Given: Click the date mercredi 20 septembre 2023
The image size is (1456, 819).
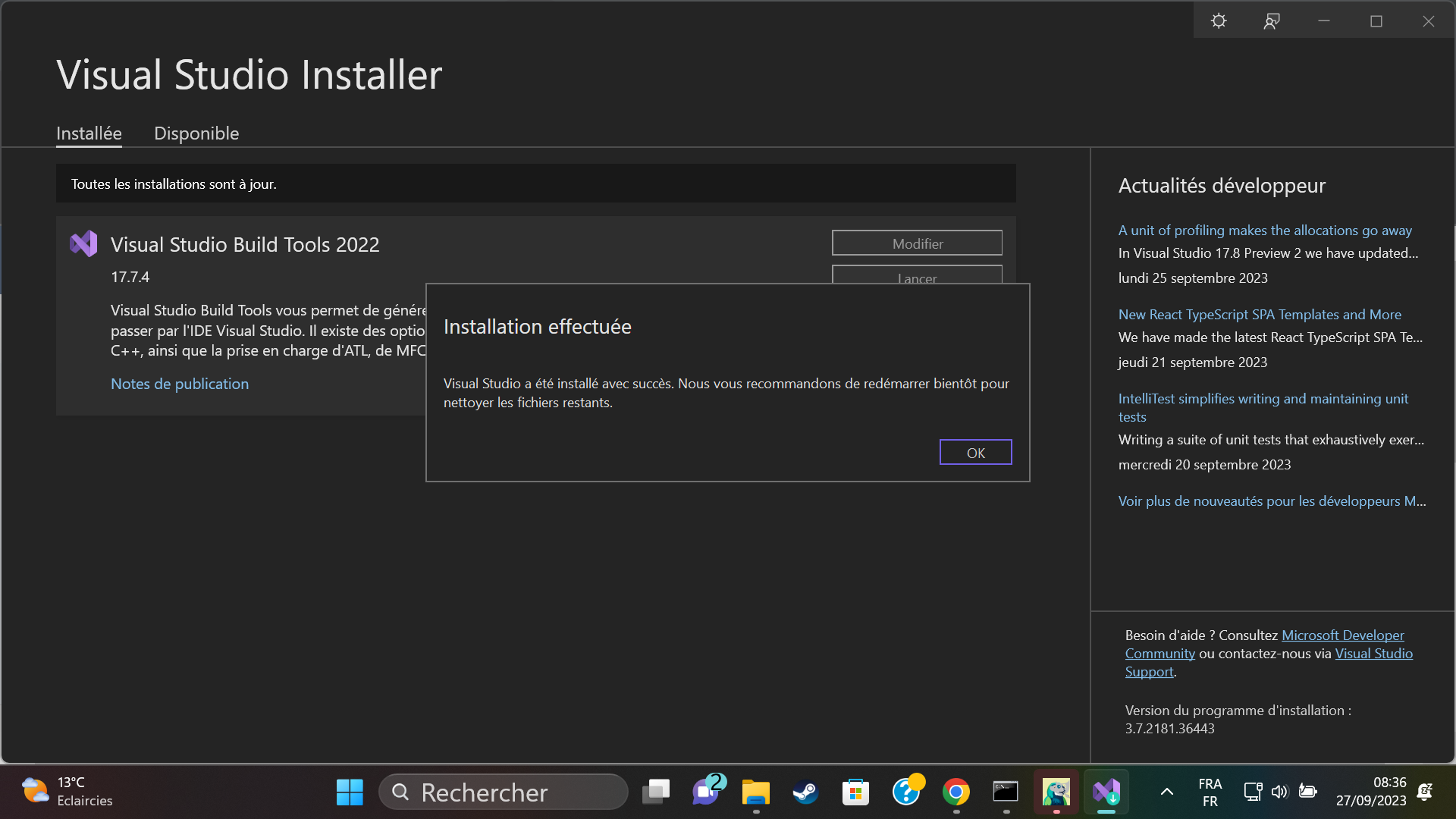Looking at the screenshot, I should tap(1204, 465).
